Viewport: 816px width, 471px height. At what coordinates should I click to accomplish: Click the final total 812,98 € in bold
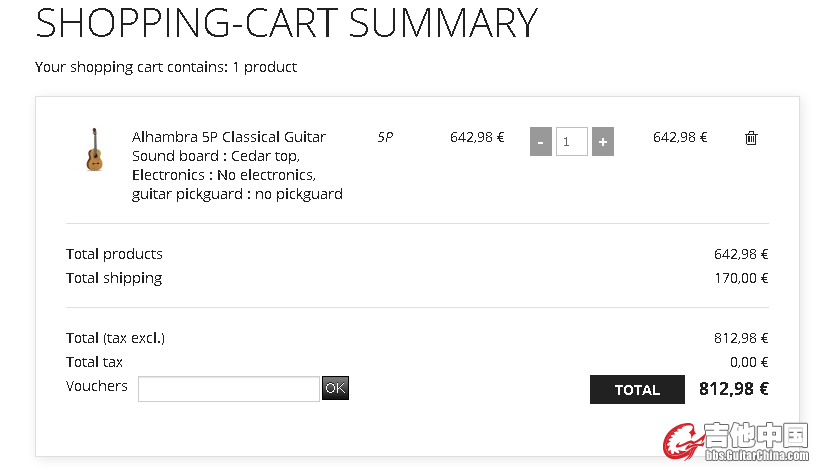[733, 389]
